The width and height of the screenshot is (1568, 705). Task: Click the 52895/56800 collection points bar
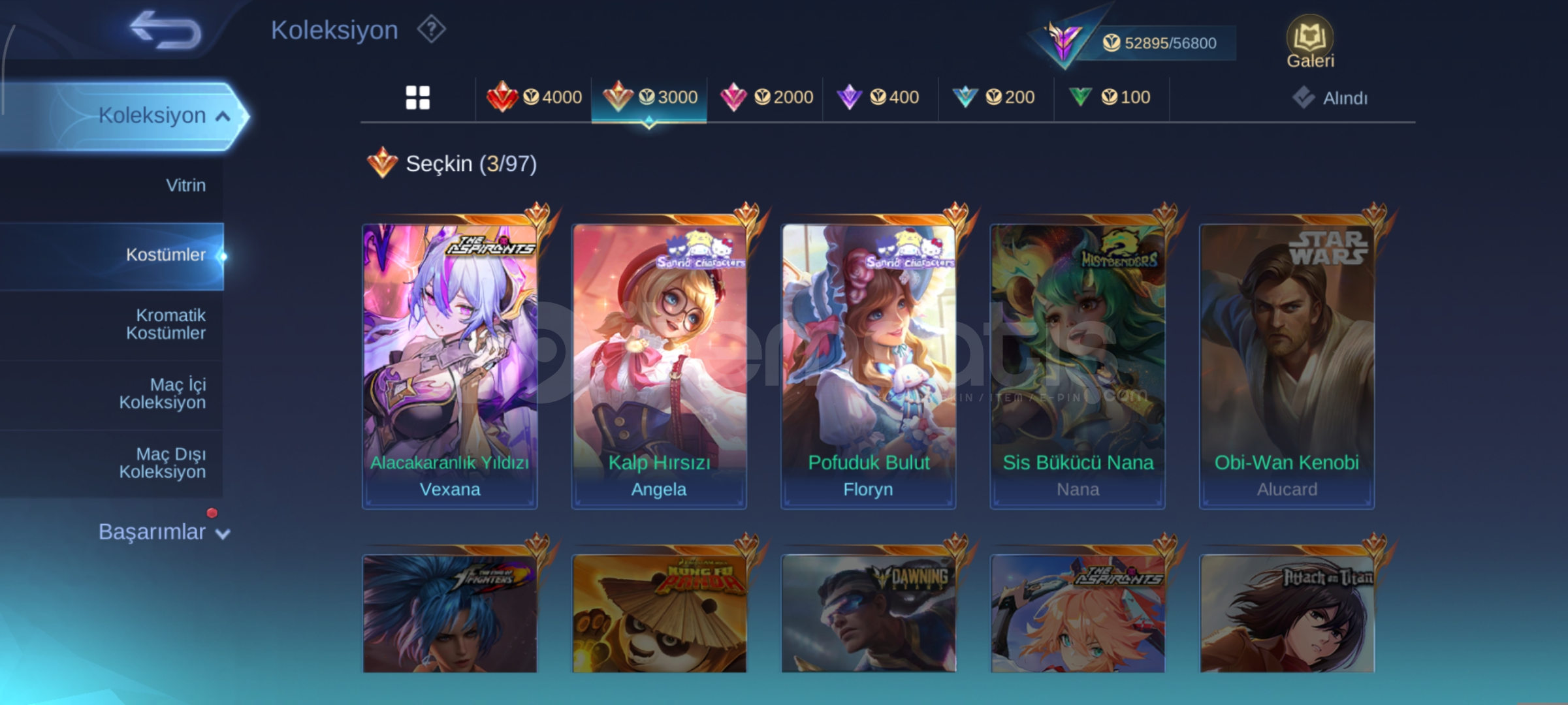pyautogui.click(x=1159, y=43)
